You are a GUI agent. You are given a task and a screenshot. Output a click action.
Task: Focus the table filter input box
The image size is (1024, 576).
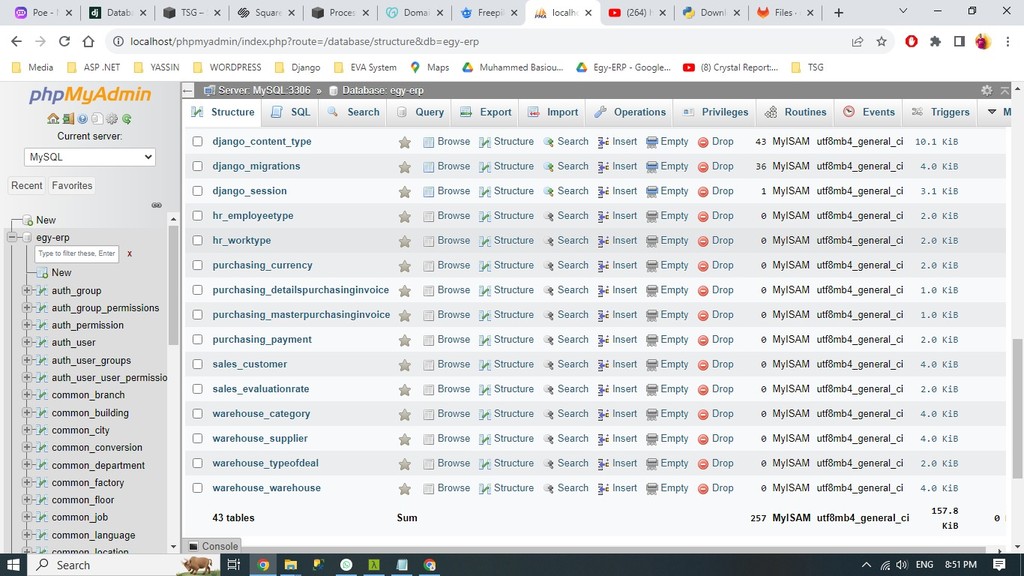[x=76, y=253]
